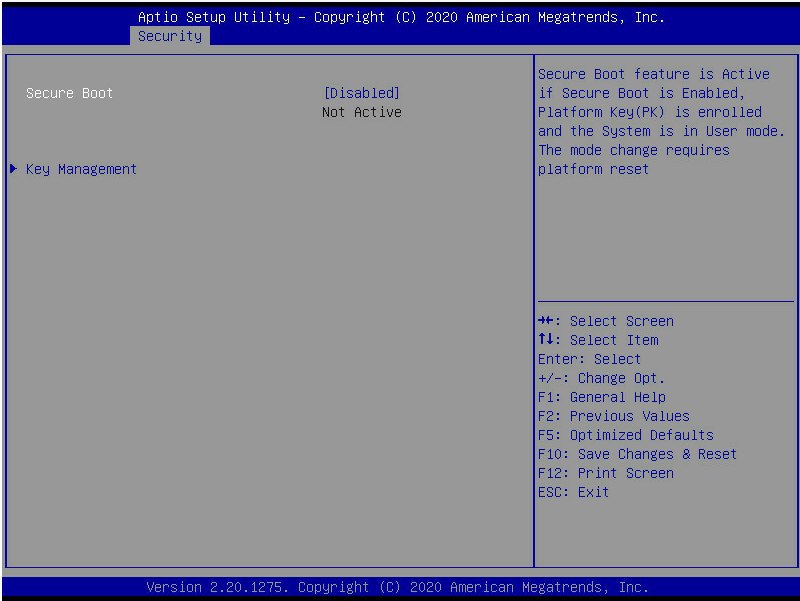Open the Security tab
The width and height of the screenshot is (800, 601).
[170, 36]
